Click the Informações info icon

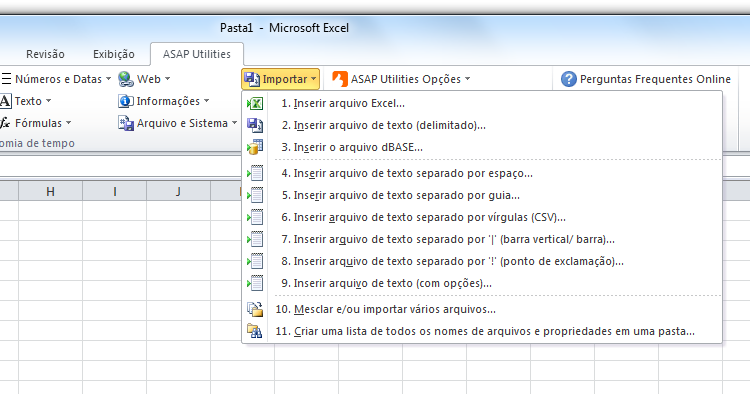click(x=126, y=101)
